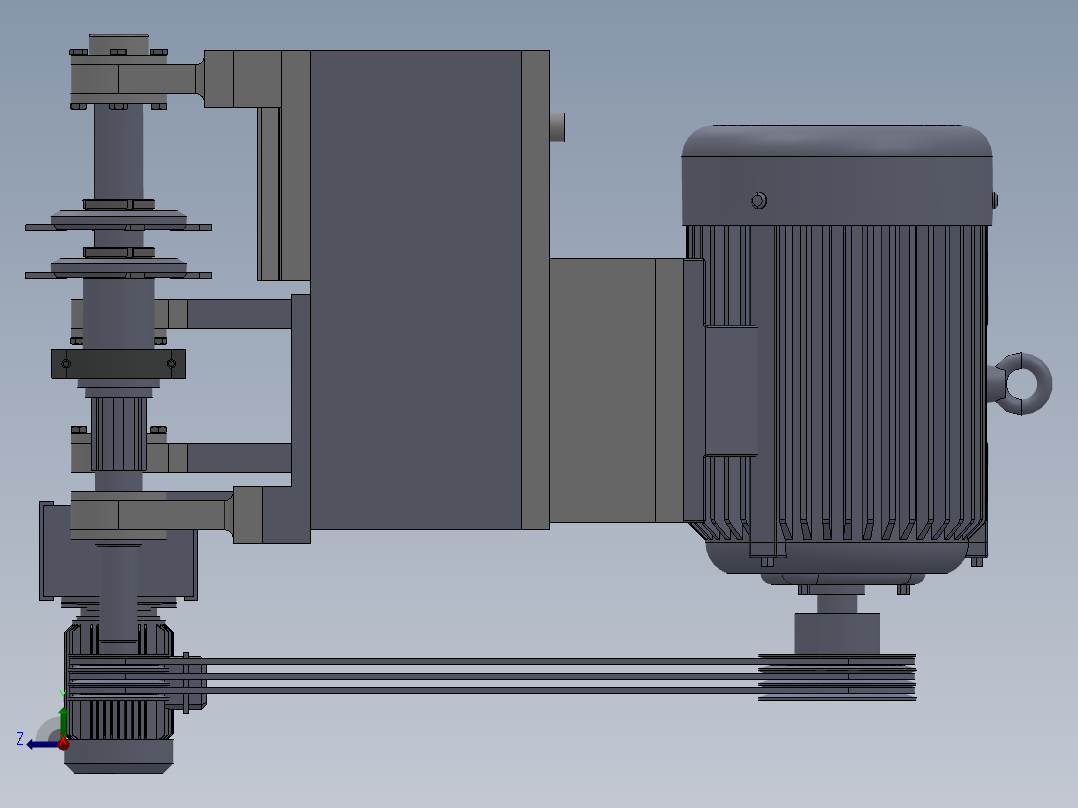Select the lower disc on the vertical shaft

click(118, 270)
